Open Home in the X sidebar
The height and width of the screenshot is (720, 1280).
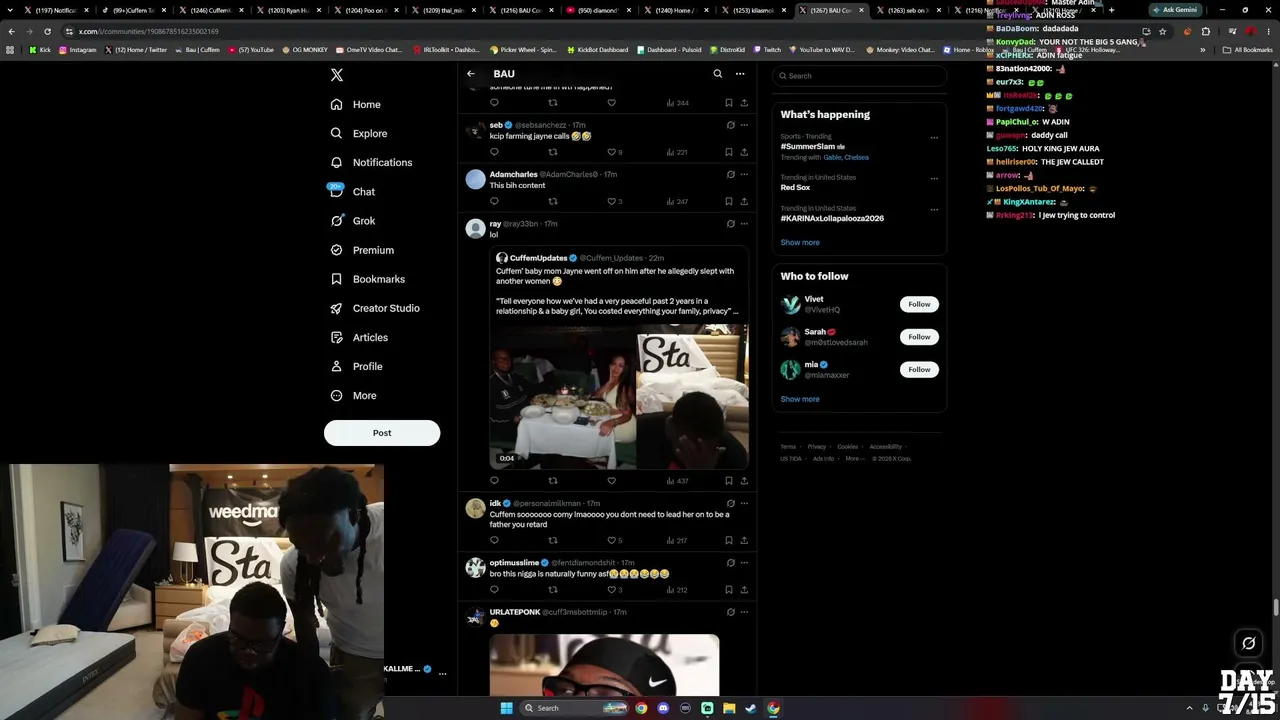(356, 104)
